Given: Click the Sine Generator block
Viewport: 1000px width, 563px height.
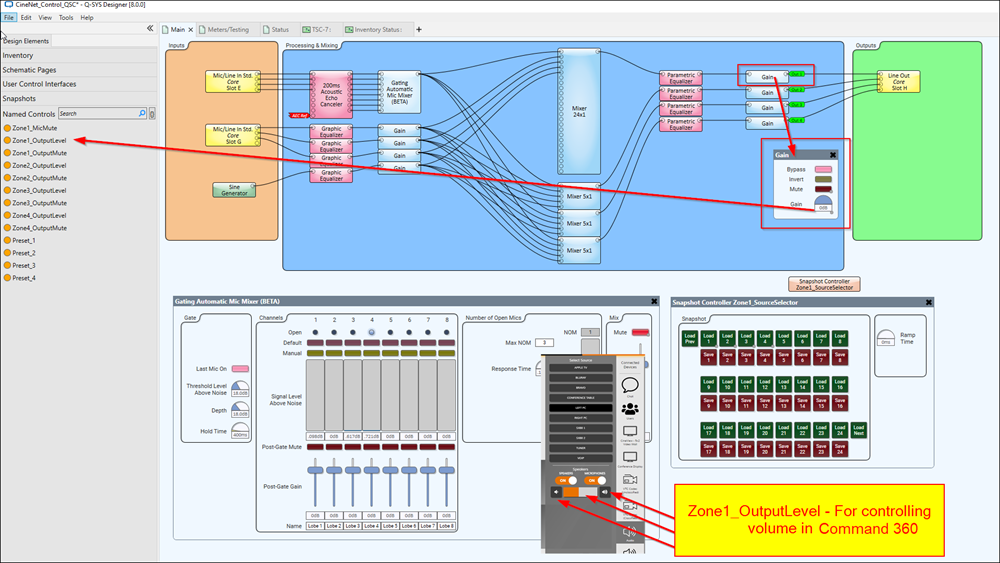Looking at the screenshot, I should pyautogui.click(x=234, y=189).
